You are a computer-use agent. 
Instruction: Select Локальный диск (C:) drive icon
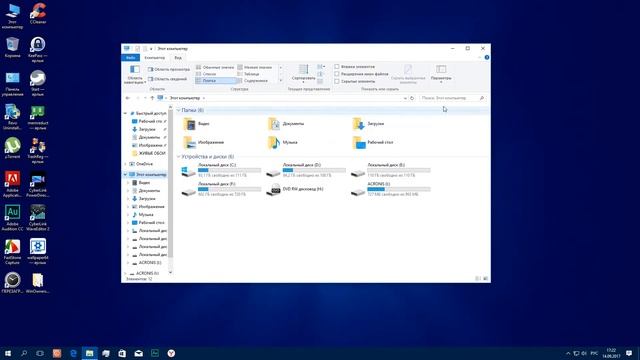pyautogui.click(x=188, y=171)
